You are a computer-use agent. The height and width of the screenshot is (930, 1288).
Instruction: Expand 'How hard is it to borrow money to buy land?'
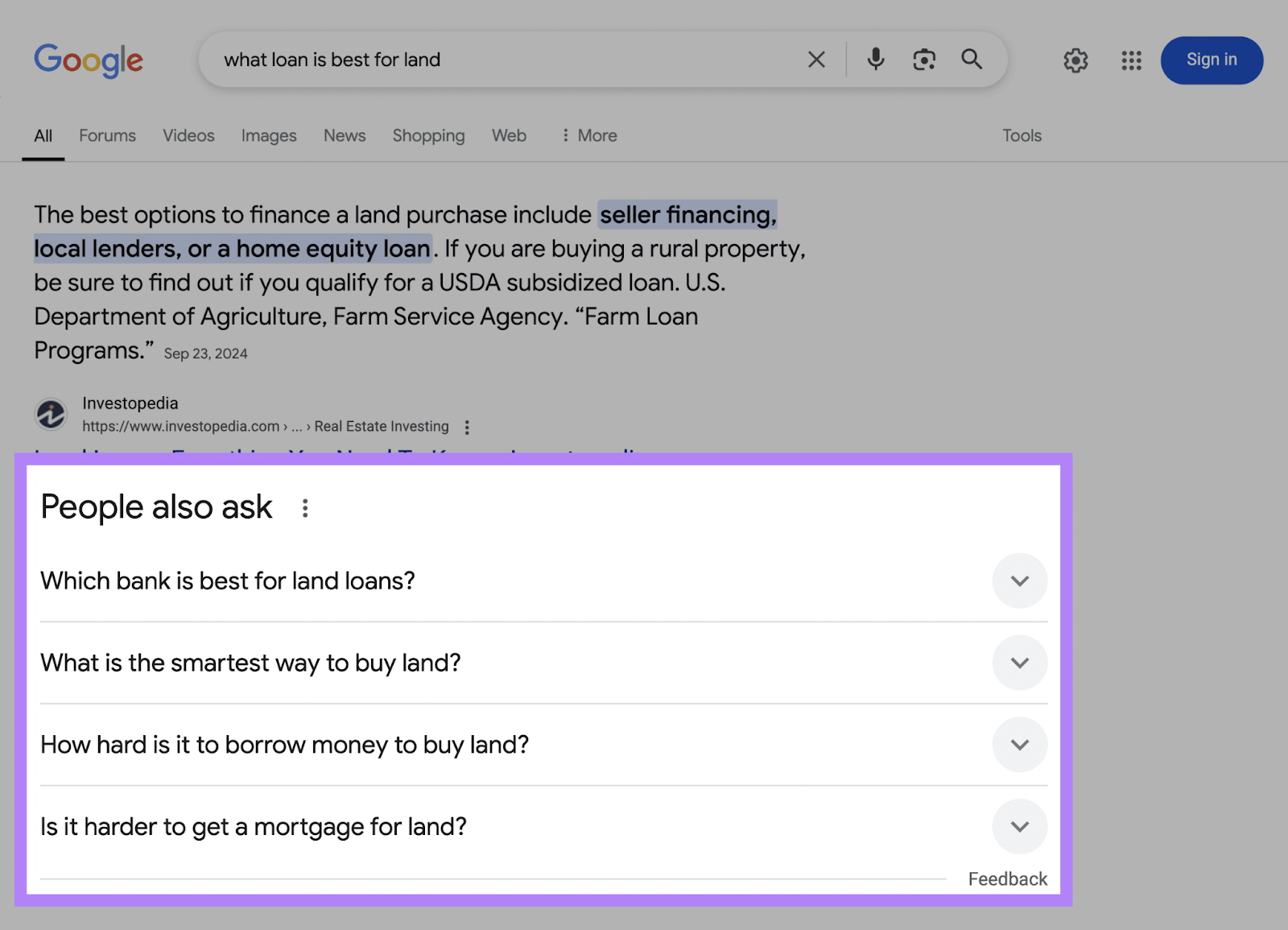pos(1019,745)
